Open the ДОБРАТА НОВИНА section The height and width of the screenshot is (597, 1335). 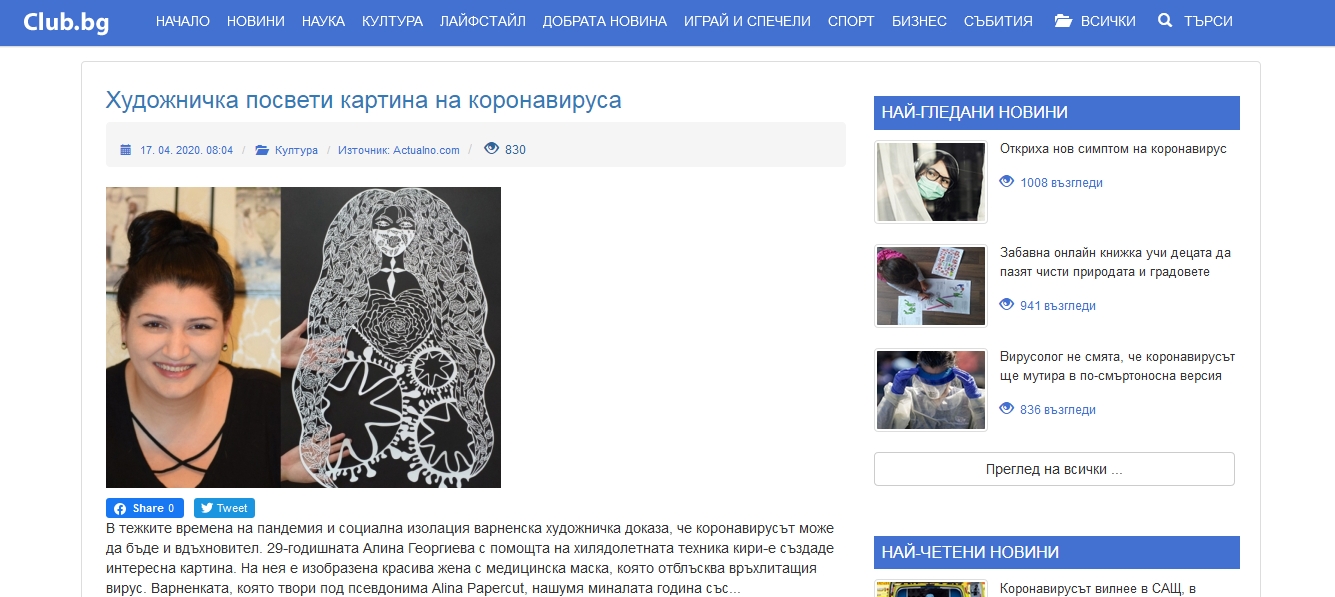pyautogui.click(x=604, y=21)
